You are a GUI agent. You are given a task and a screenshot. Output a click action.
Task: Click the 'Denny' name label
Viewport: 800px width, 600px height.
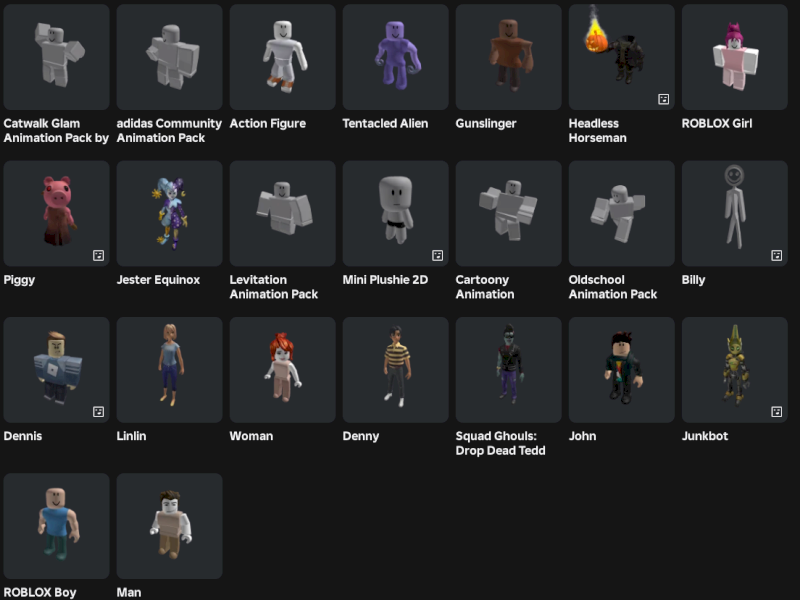[361, 436]
